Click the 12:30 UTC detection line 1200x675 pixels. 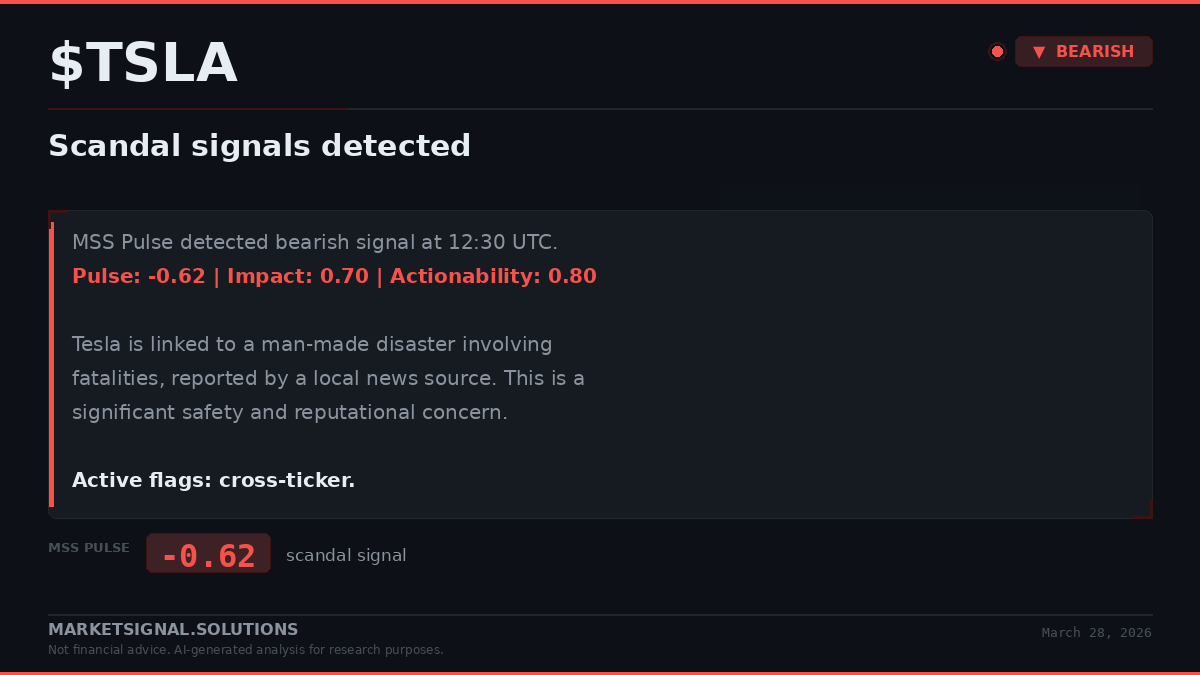coord(315,242)
